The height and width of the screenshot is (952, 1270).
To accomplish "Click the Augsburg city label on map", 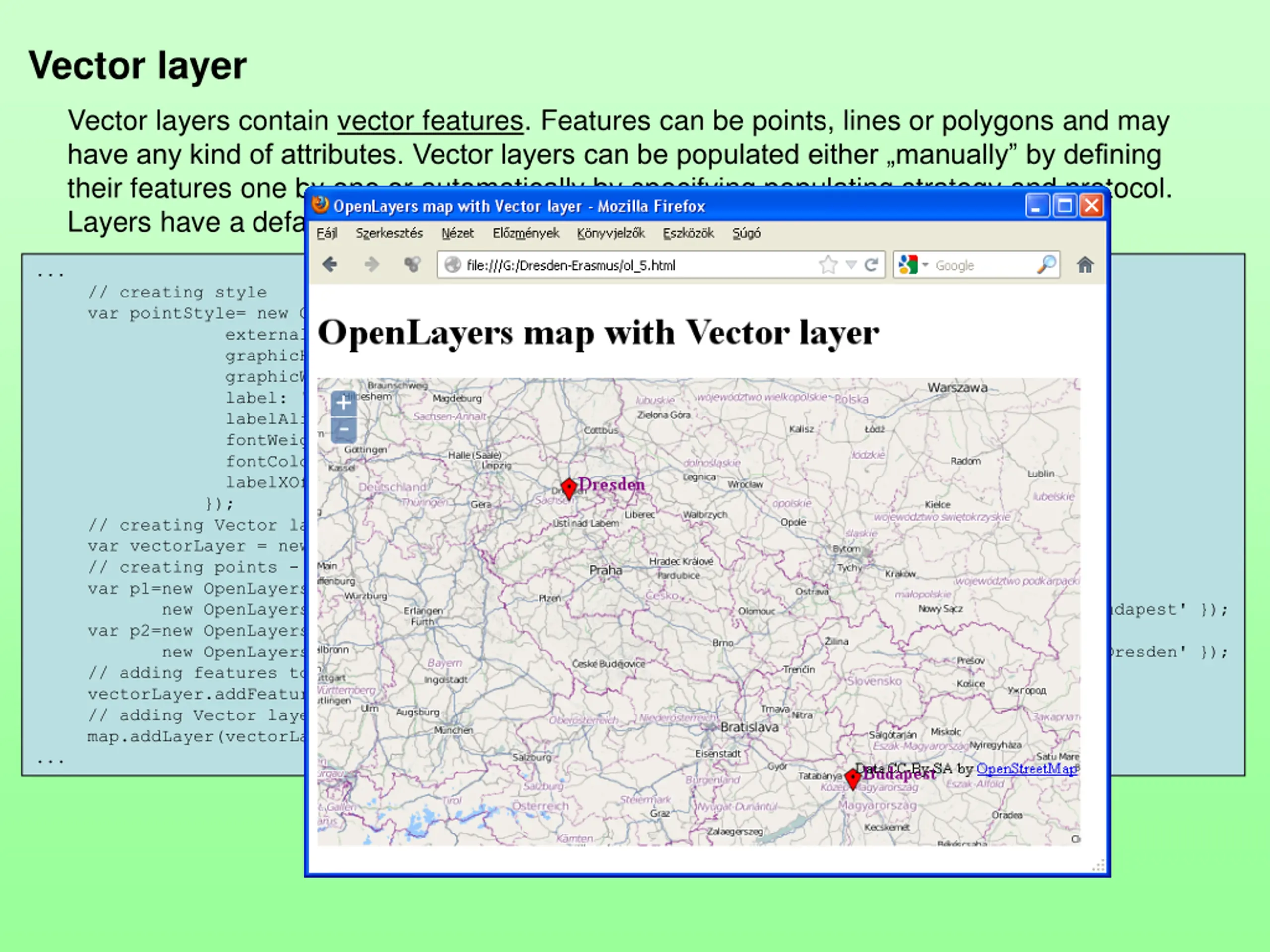I will [x=417, y=712].
